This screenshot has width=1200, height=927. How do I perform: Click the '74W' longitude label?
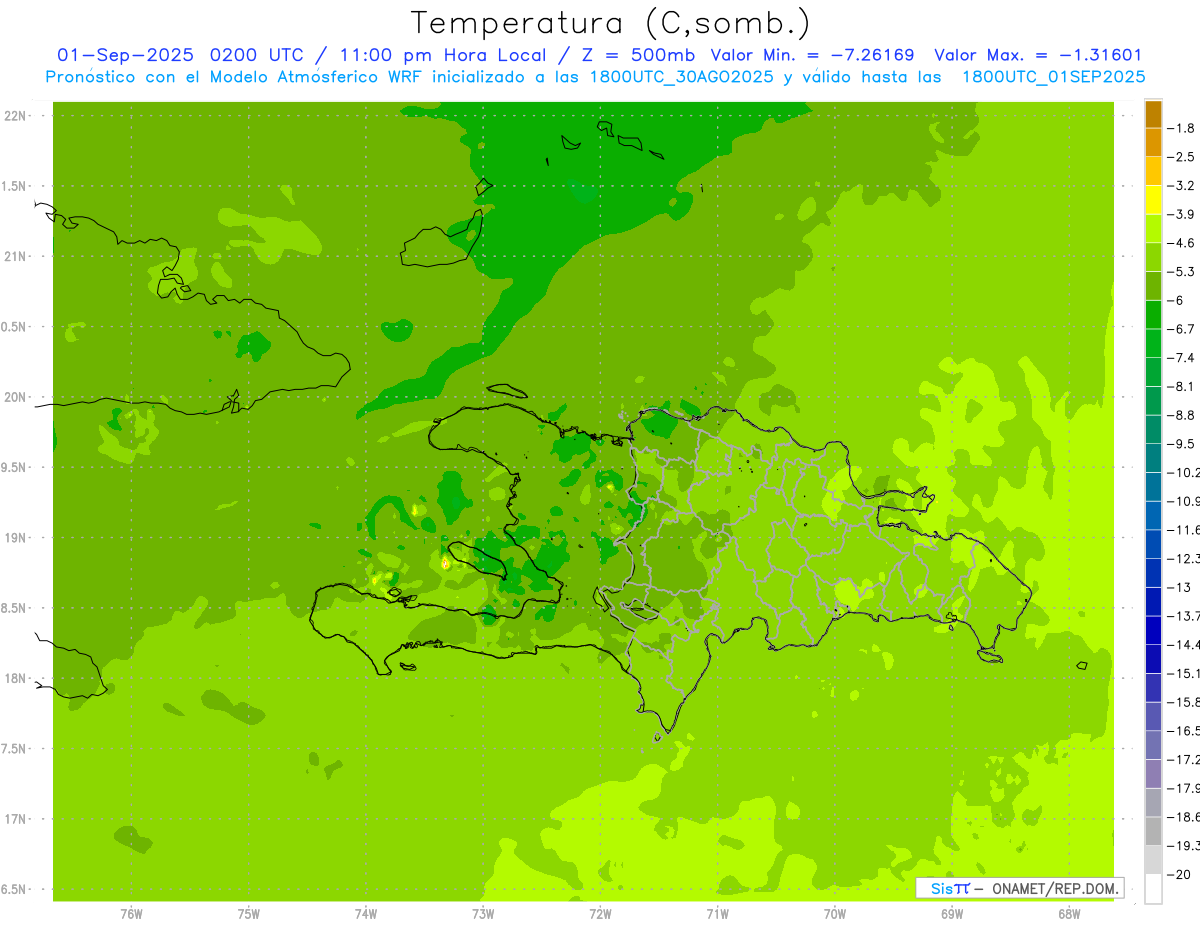click(366, 914)
